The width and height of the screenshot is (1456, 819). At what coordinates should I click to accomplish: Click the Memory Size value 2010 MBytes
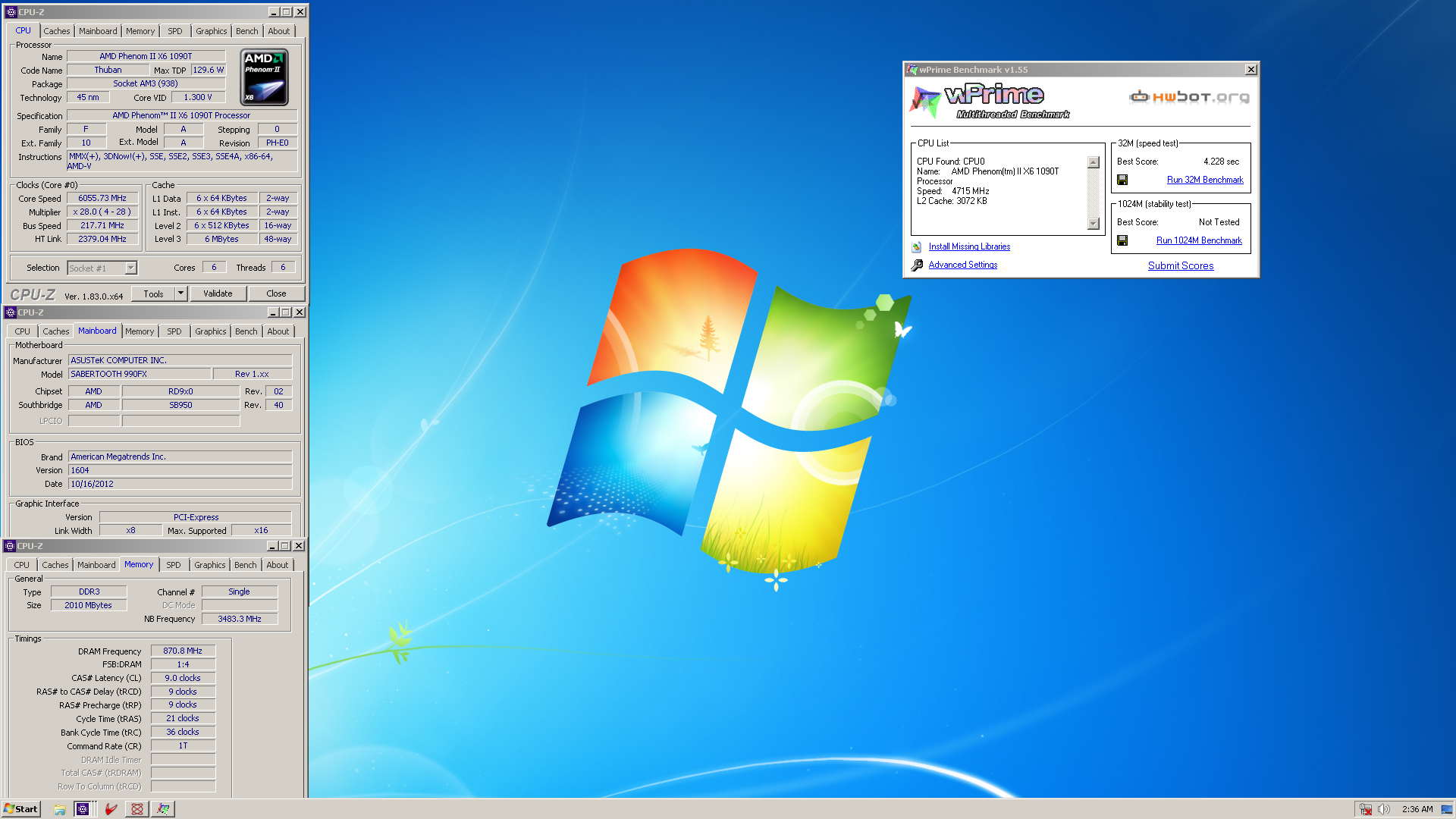(x=89, y=605)
